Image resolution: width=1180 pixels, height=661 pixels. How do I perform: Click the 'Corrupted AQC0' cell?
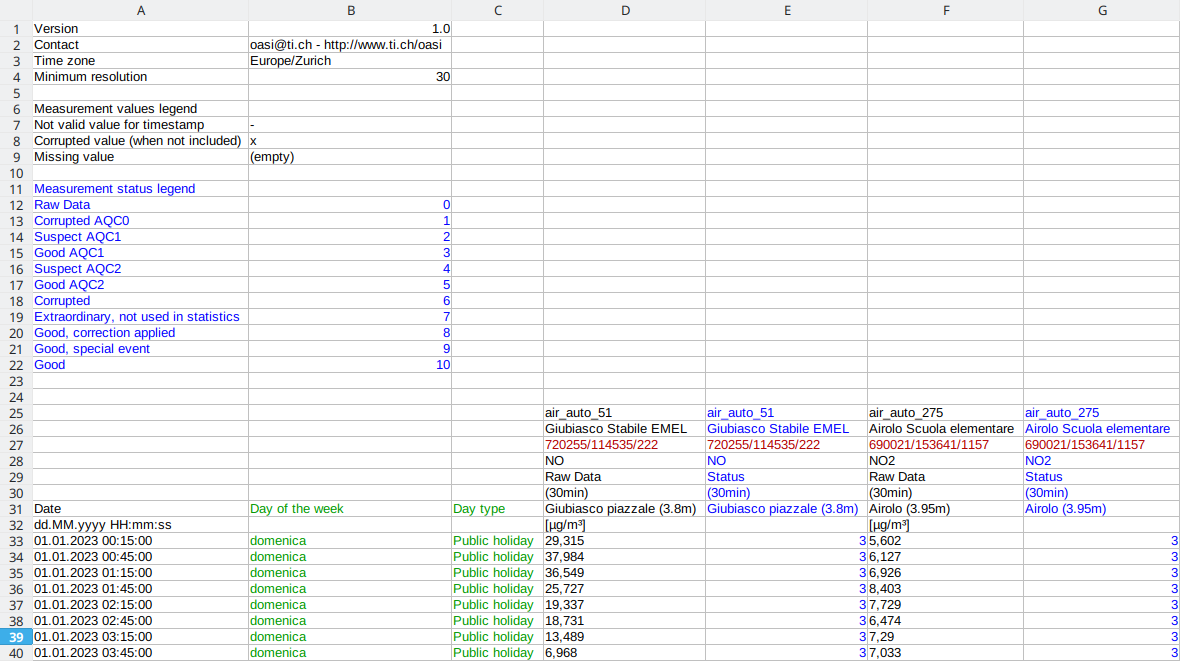point(140,221)
